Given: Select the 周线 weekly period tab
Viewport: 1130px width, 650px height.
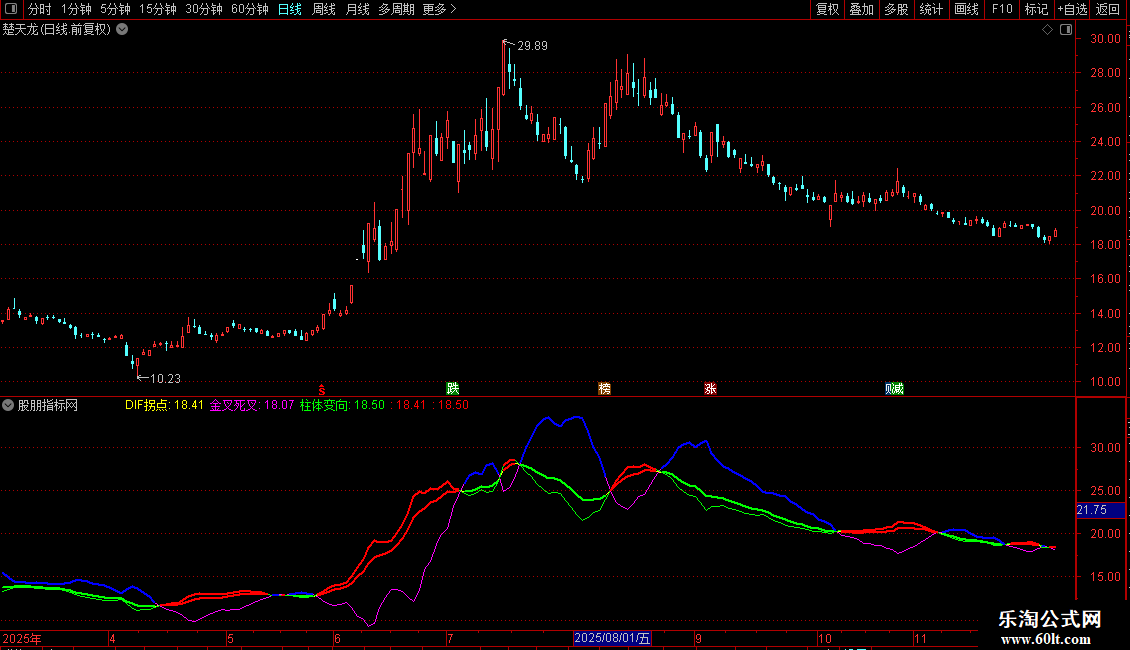Looking at the screenshot, I should [x=324, y=10].
